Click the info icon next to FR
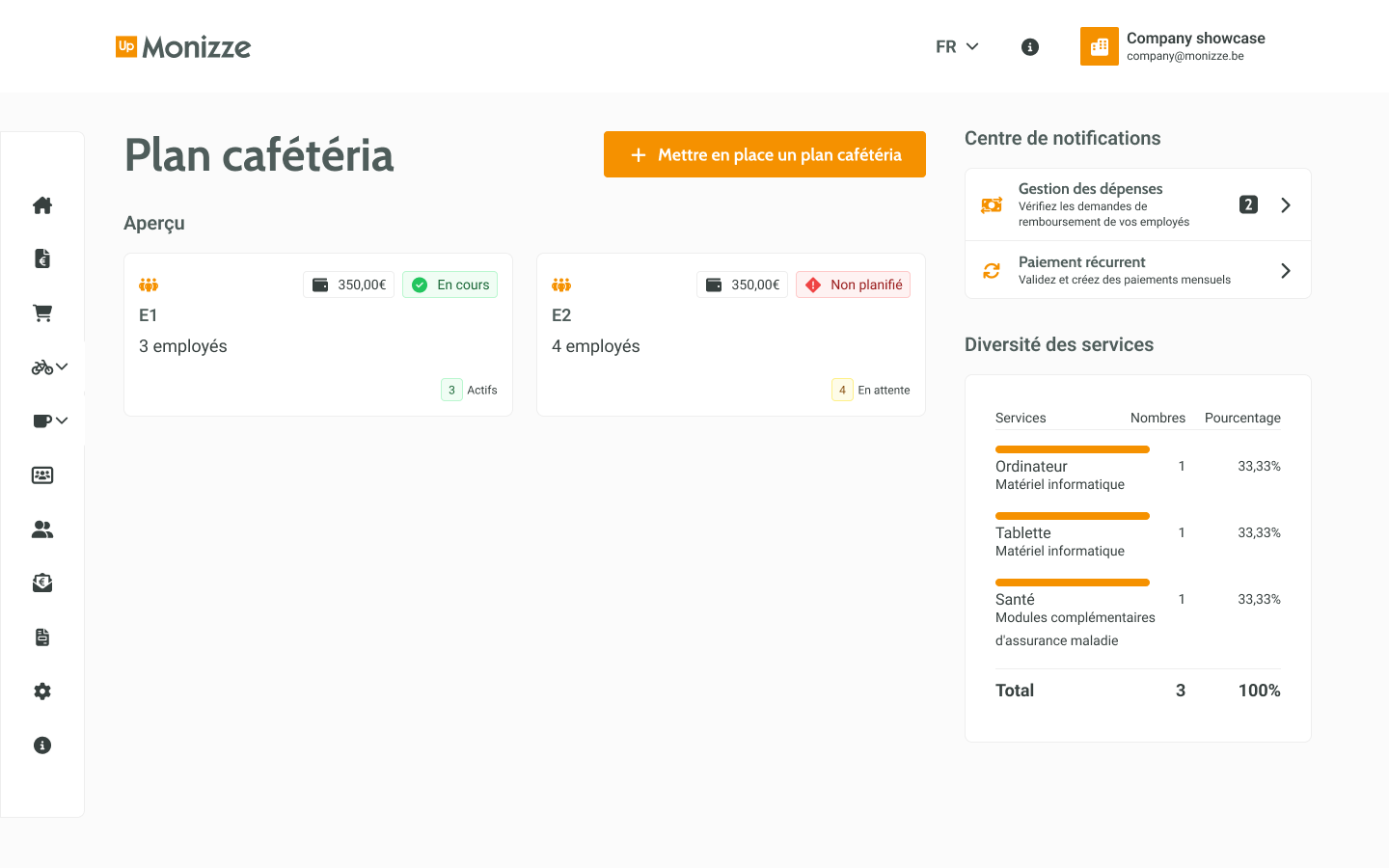The image size is (1389, 868). (1029, 46)
